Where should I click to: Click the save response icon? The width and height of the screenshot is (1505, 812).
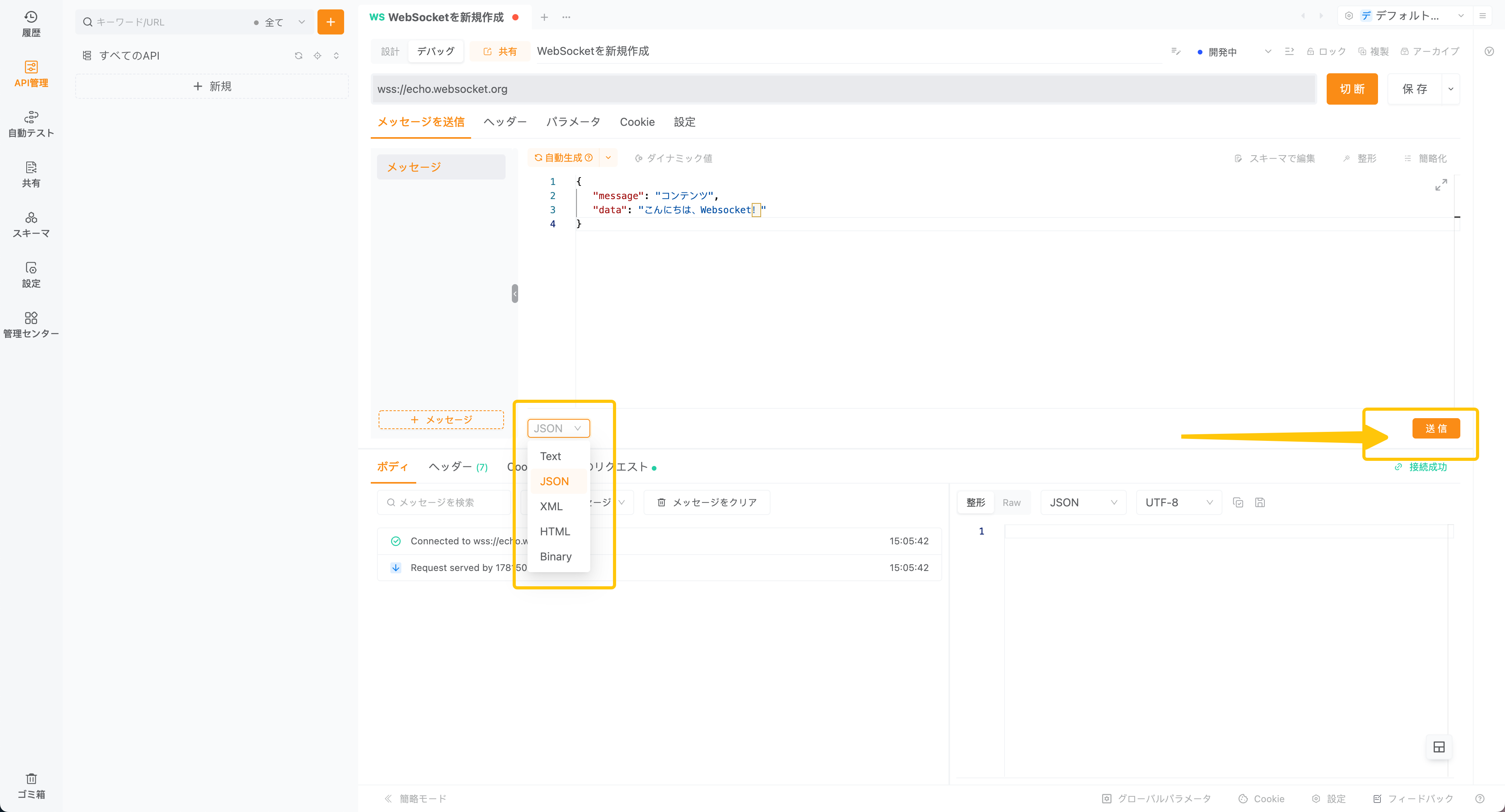click(x=1260, y=502)
